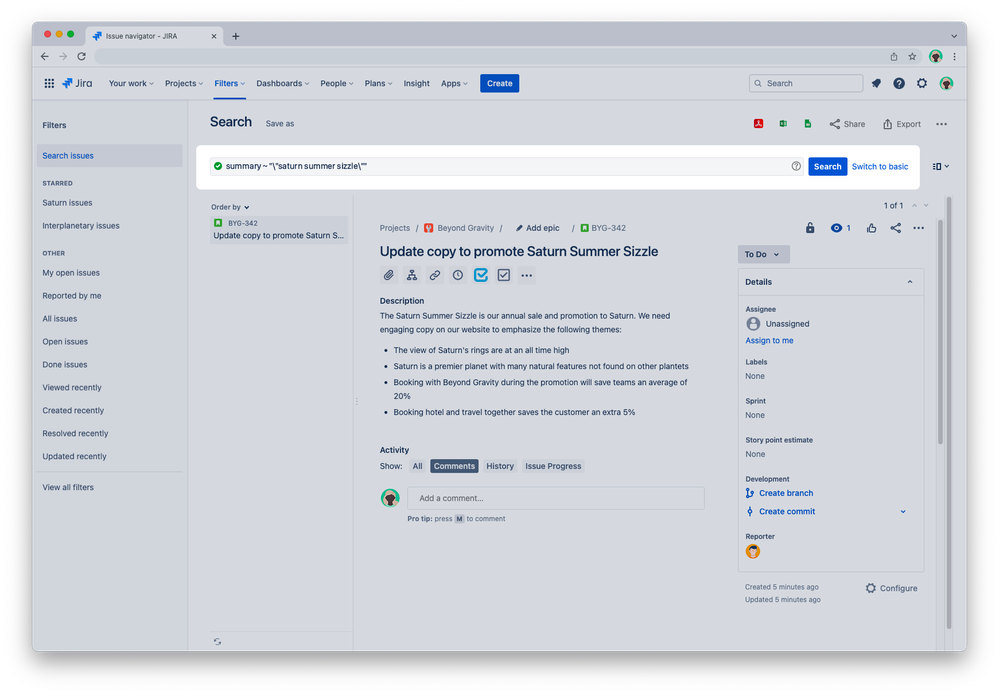Screen dimensions: 999x694
Task: Open issue actions ellipsis menu
Action: 918,228
